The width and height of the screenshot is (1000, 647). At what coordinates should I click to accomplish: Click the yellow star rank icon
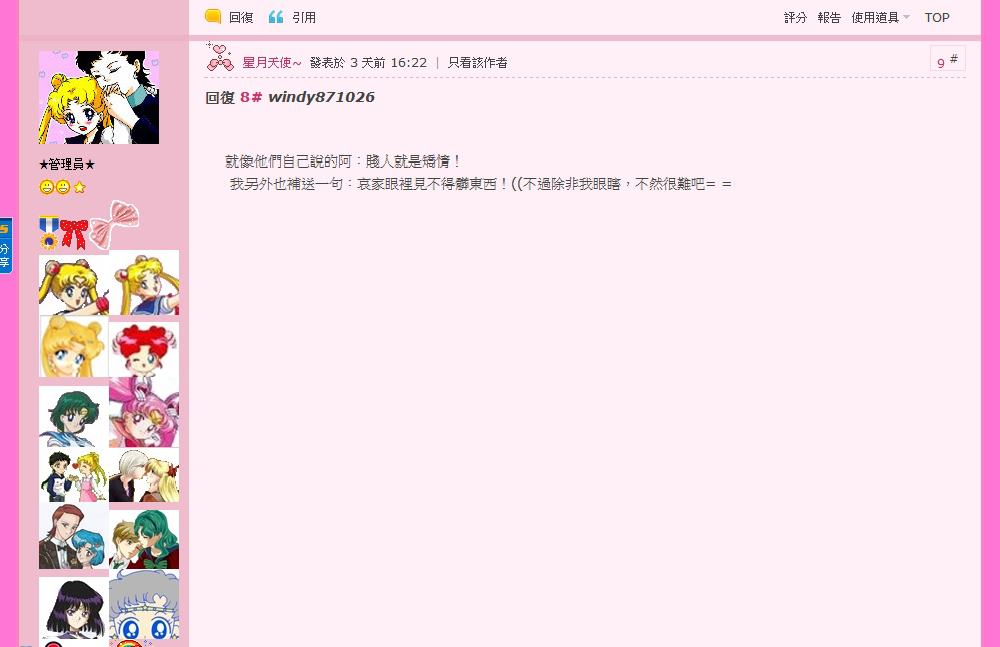coord(80,187)
